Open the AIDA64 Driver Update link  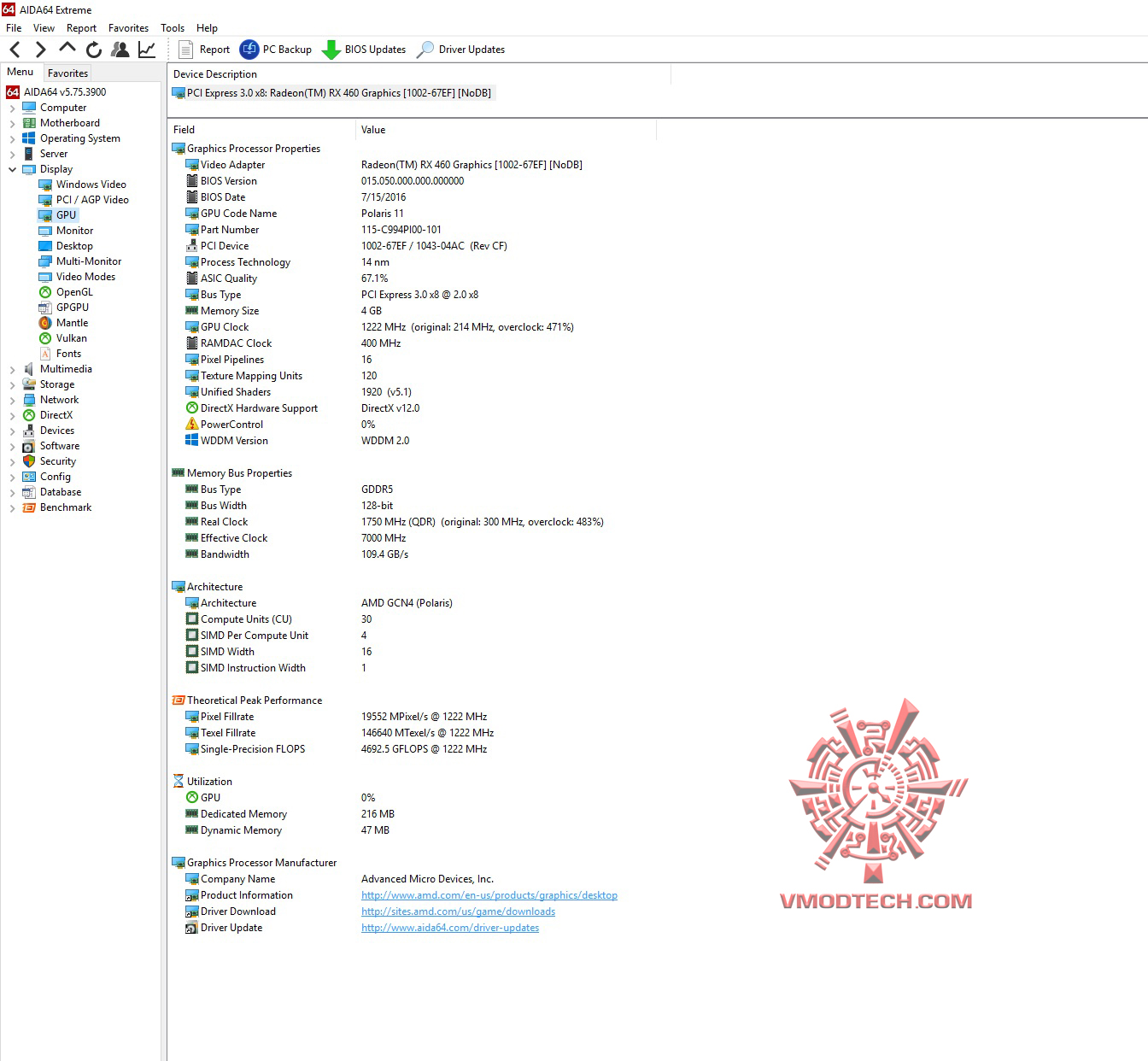click(450, 928)
